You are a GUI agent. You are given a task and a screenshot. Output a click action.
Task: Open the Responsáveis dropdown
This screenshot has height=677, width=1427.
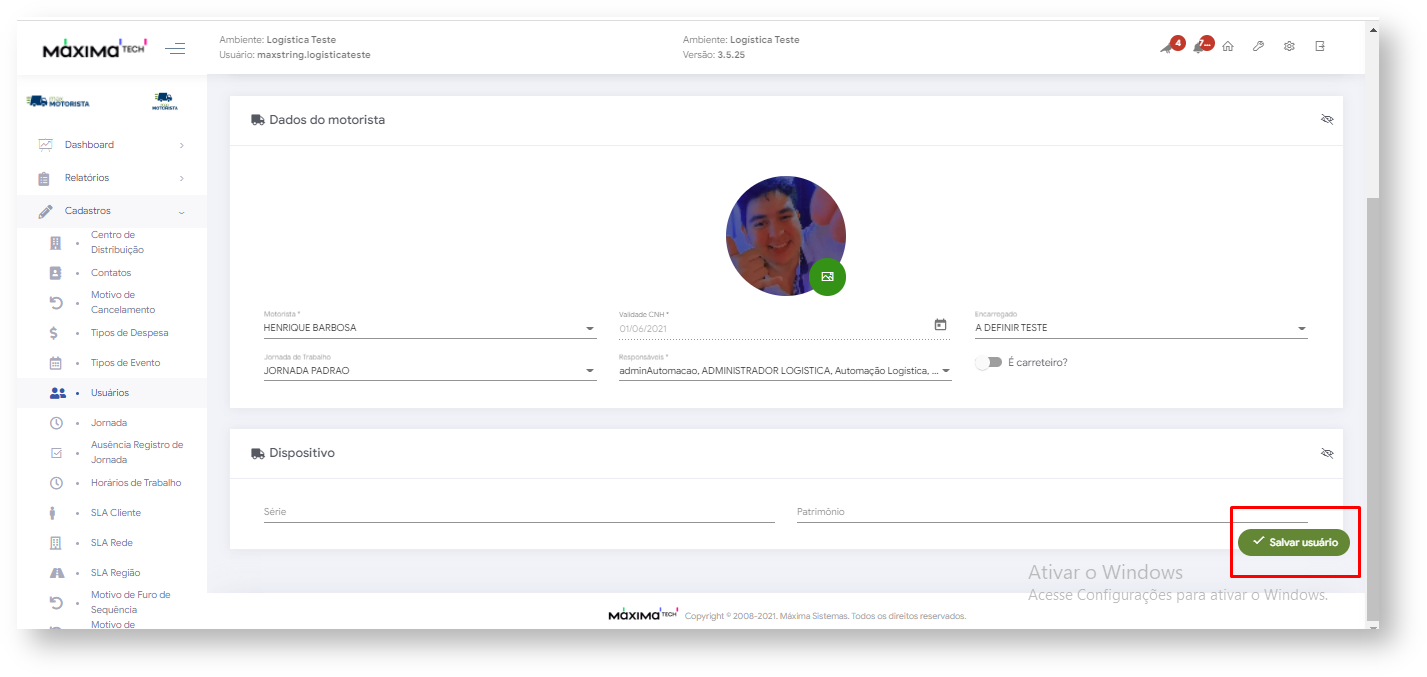785,371
